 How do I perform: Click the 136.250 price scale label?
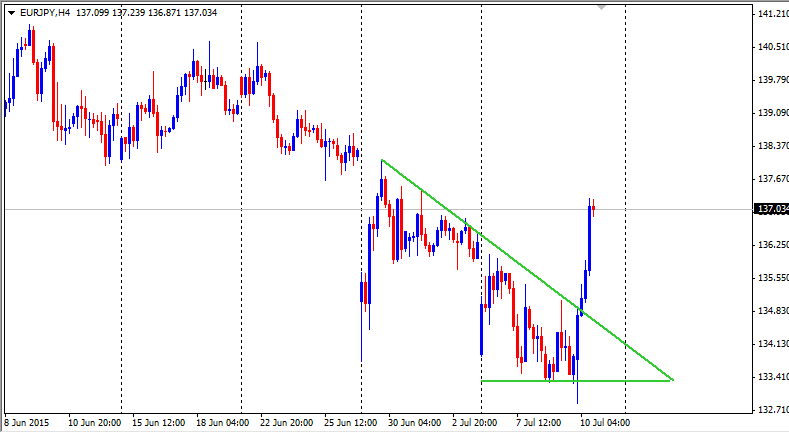tap(773, 245)
